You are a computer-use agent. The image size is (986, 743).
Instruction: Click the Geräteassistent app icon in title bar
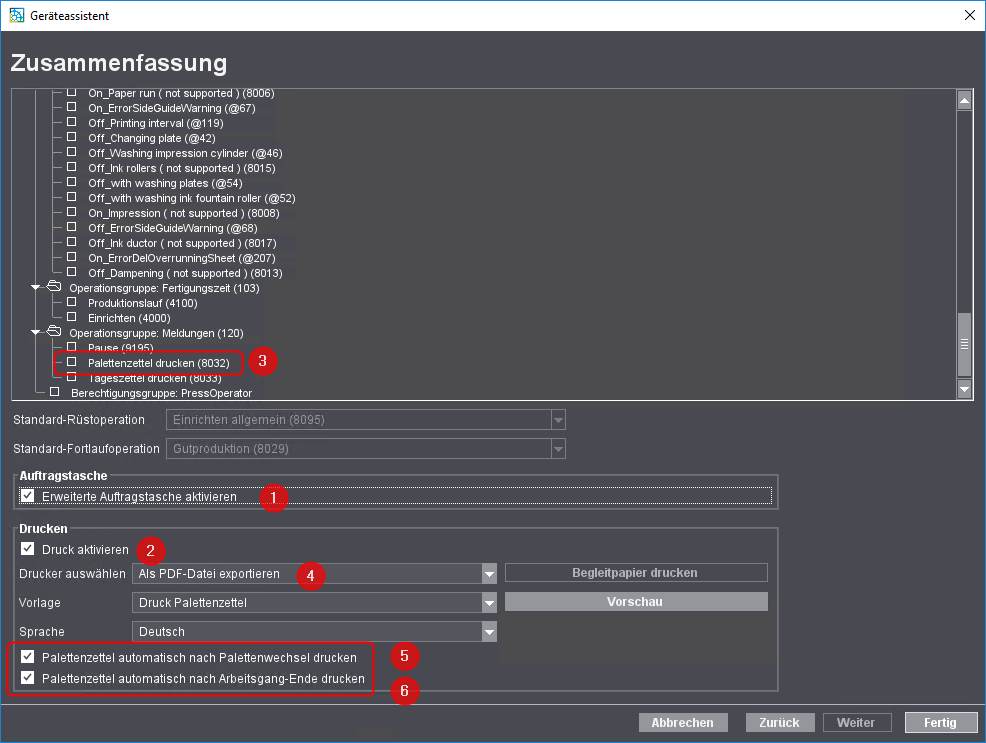[16, 15]
